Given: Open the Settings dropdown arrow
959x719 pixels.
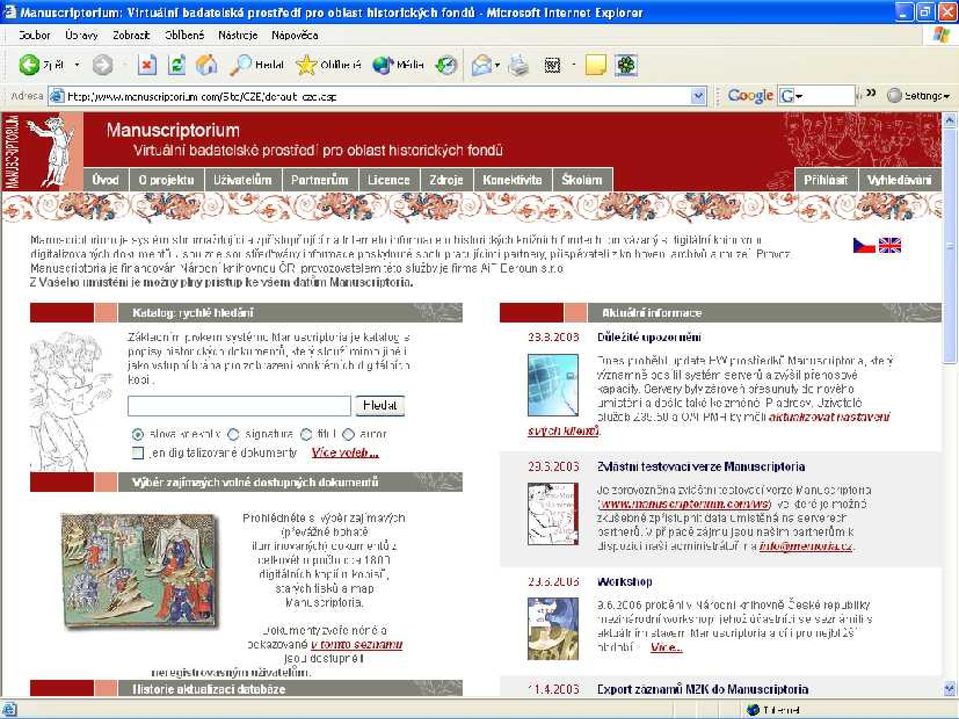Looking at the screenshot, I should 947,97.
